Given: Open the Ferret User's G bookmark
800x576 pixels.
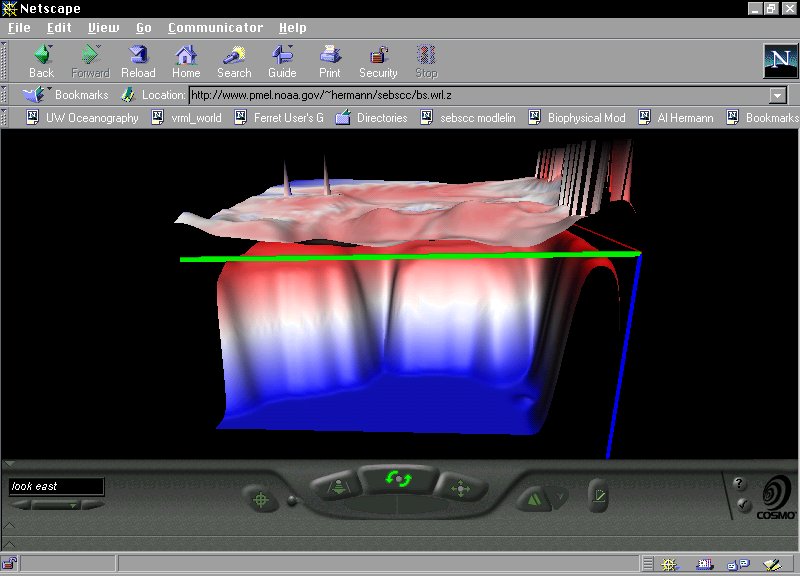Looking at the screenshot, I should [279, 118].
